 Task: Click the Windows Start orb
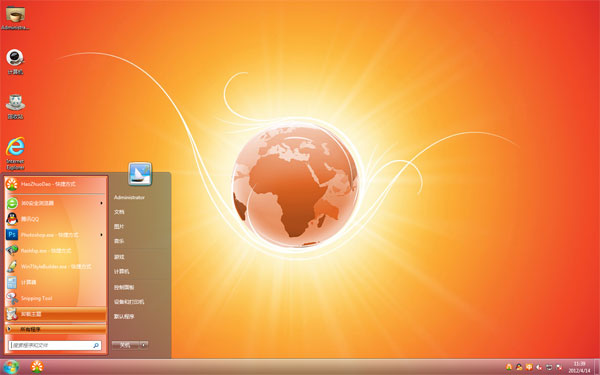tap(11, 367)
